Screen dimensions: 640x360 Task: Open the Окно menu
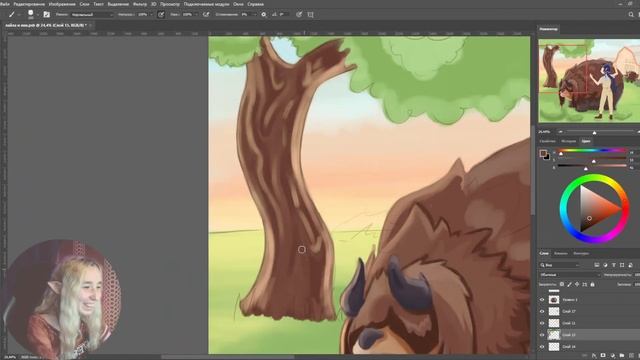coord(238,4)
